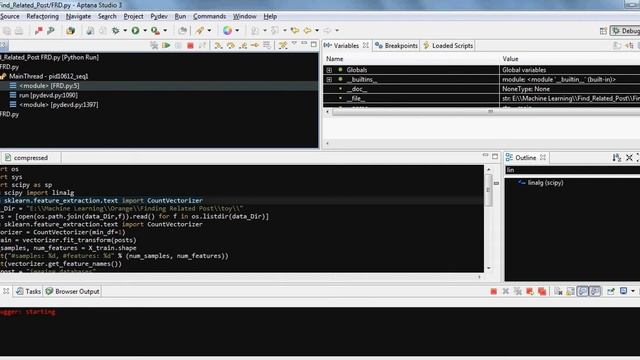Click the Debug bug icon in the main toolbar

(x=116, y=31)
